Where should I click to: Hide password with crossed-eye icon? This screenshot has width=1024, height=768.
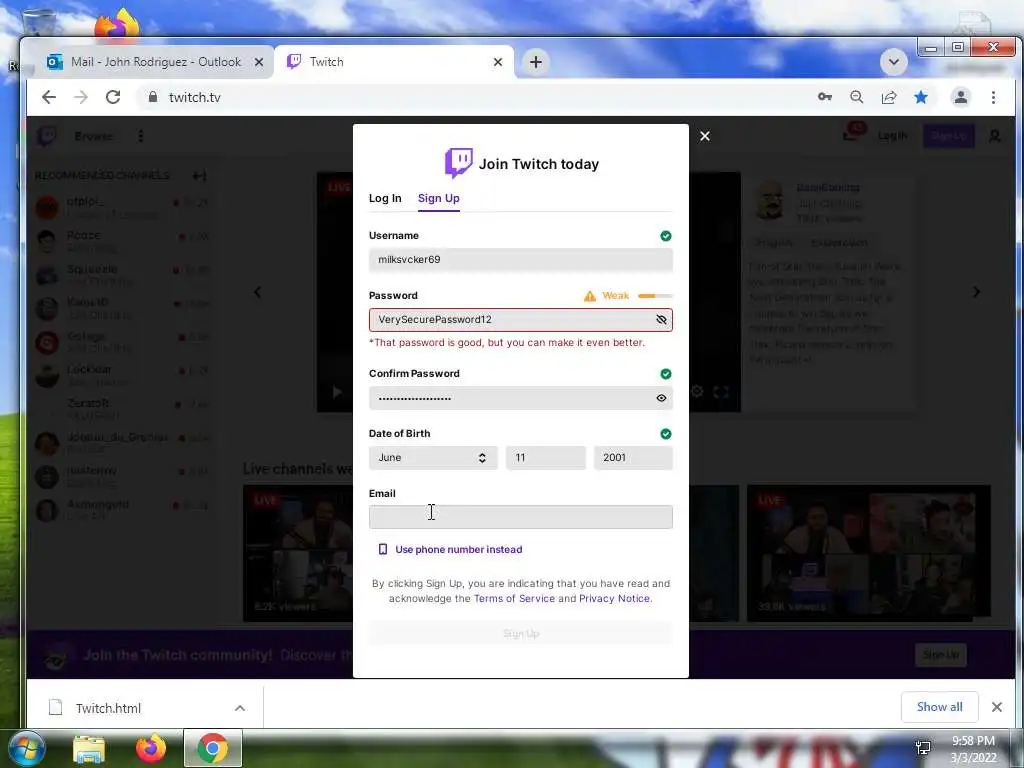[661, 319]
